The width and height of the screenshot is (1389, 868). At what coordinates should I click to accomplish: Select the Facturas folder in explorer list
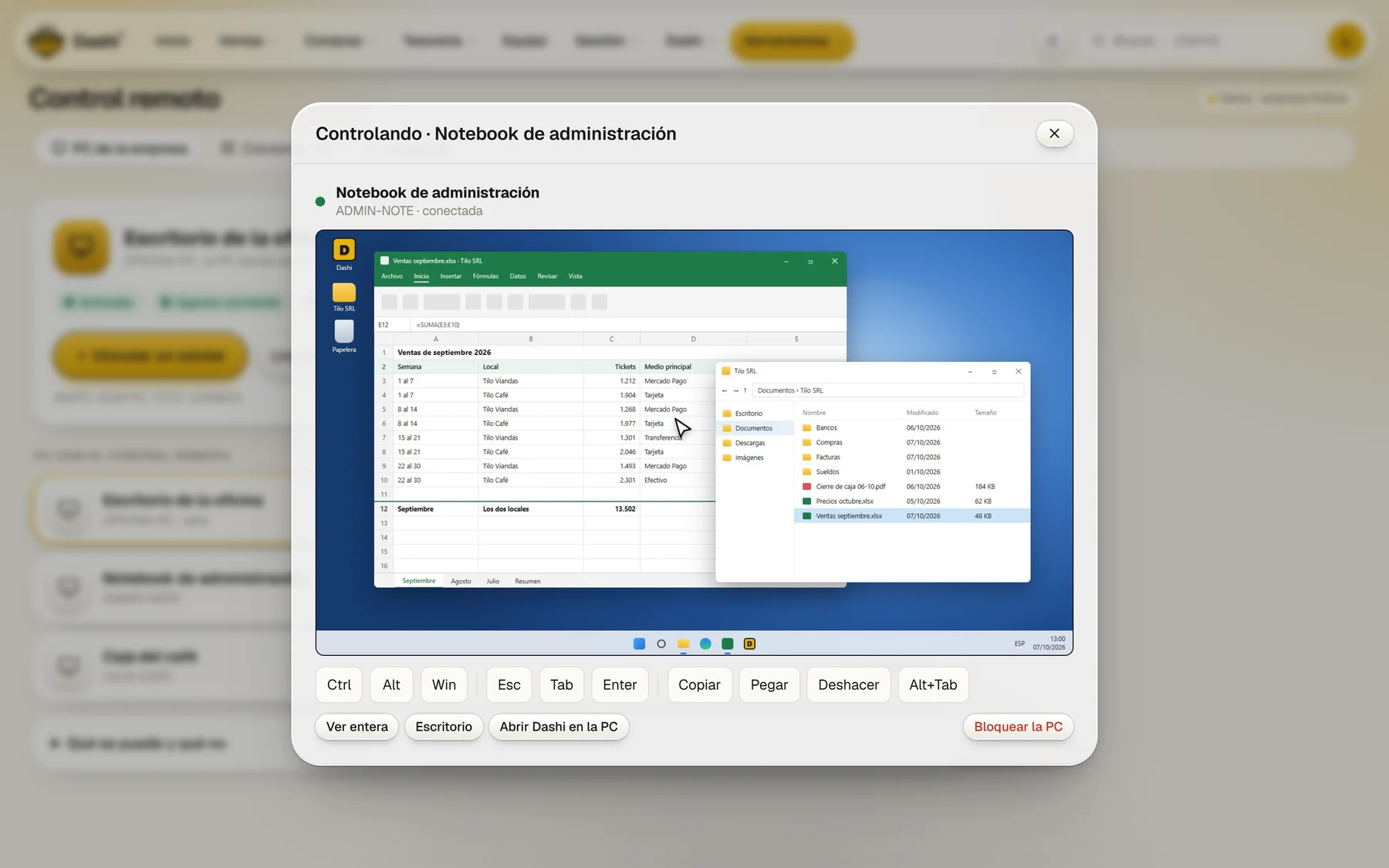(911, 457)
